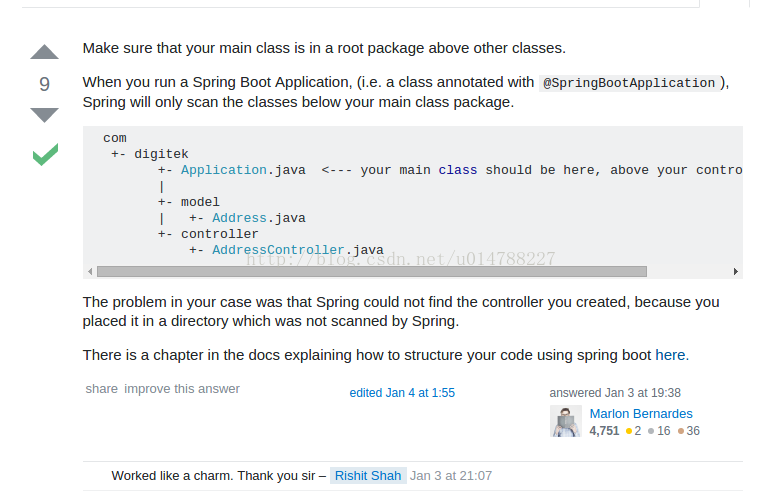View edit history 'edited Jan 4 at 1:55'
Screen dimensions: 782x497
click(402, 393)
